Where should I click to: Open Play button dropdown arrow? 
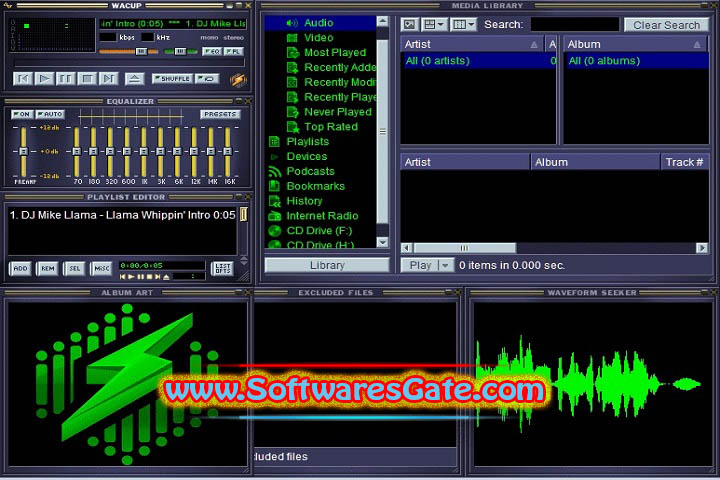(445, 265)
